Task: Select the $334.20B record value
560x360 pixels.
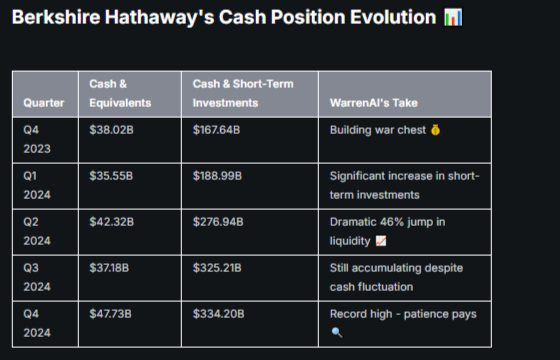Action: click(x=219, y=314)
